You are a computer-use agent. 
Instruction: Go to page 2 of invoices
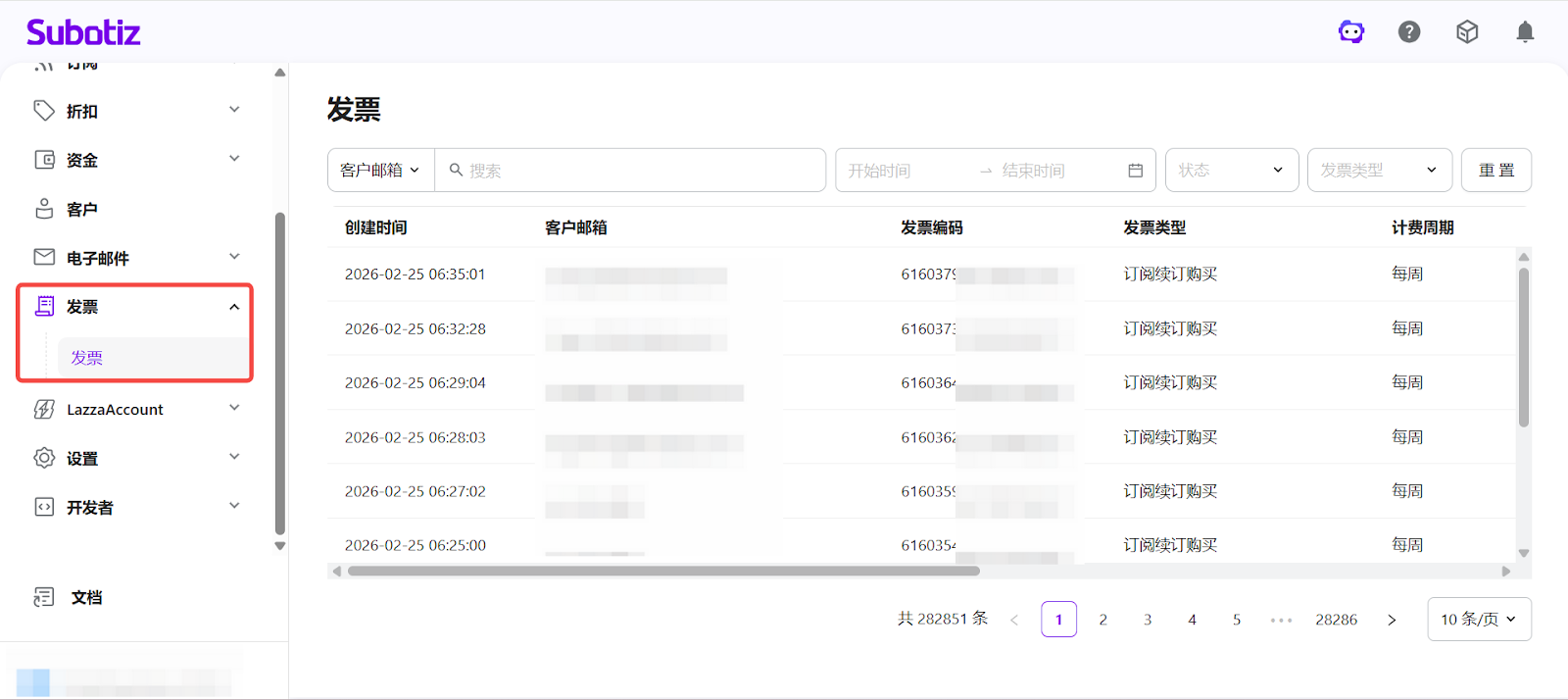(x=1102, y=620)
